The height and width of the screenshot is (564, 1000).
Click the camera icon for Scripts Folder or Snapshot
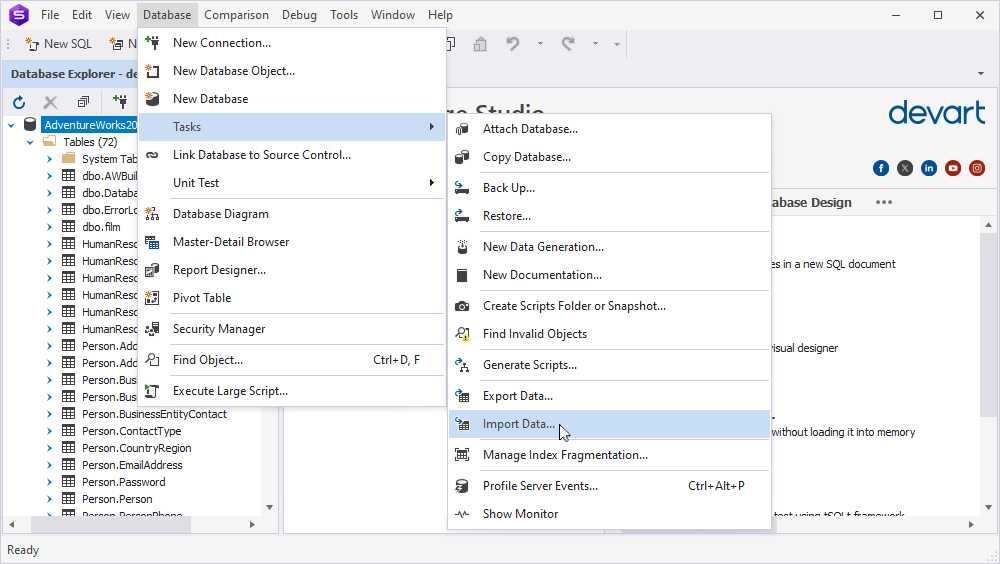tap(462, 306)
